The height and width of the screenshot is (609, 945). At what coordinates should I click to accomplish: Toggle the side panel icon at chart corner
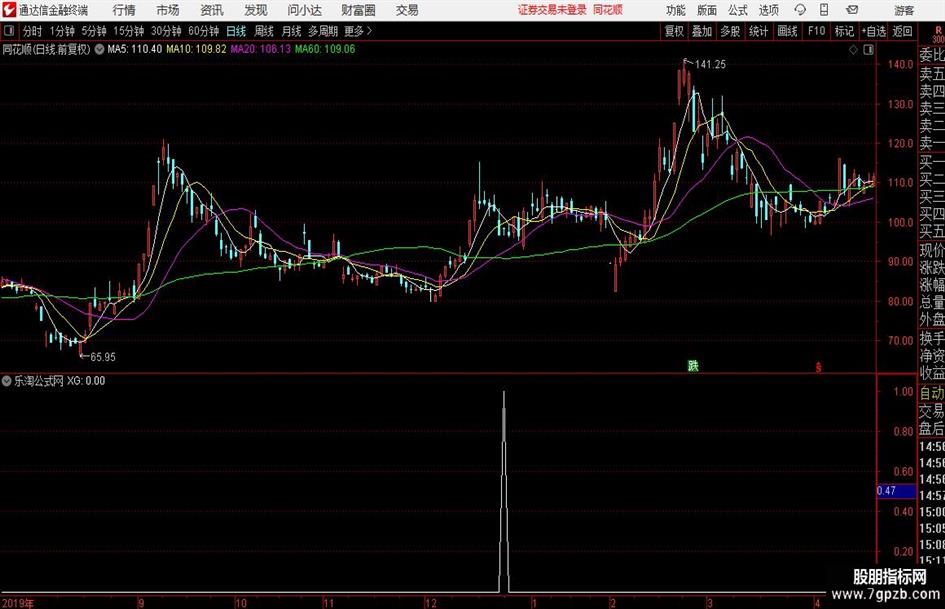click(868, 50)
